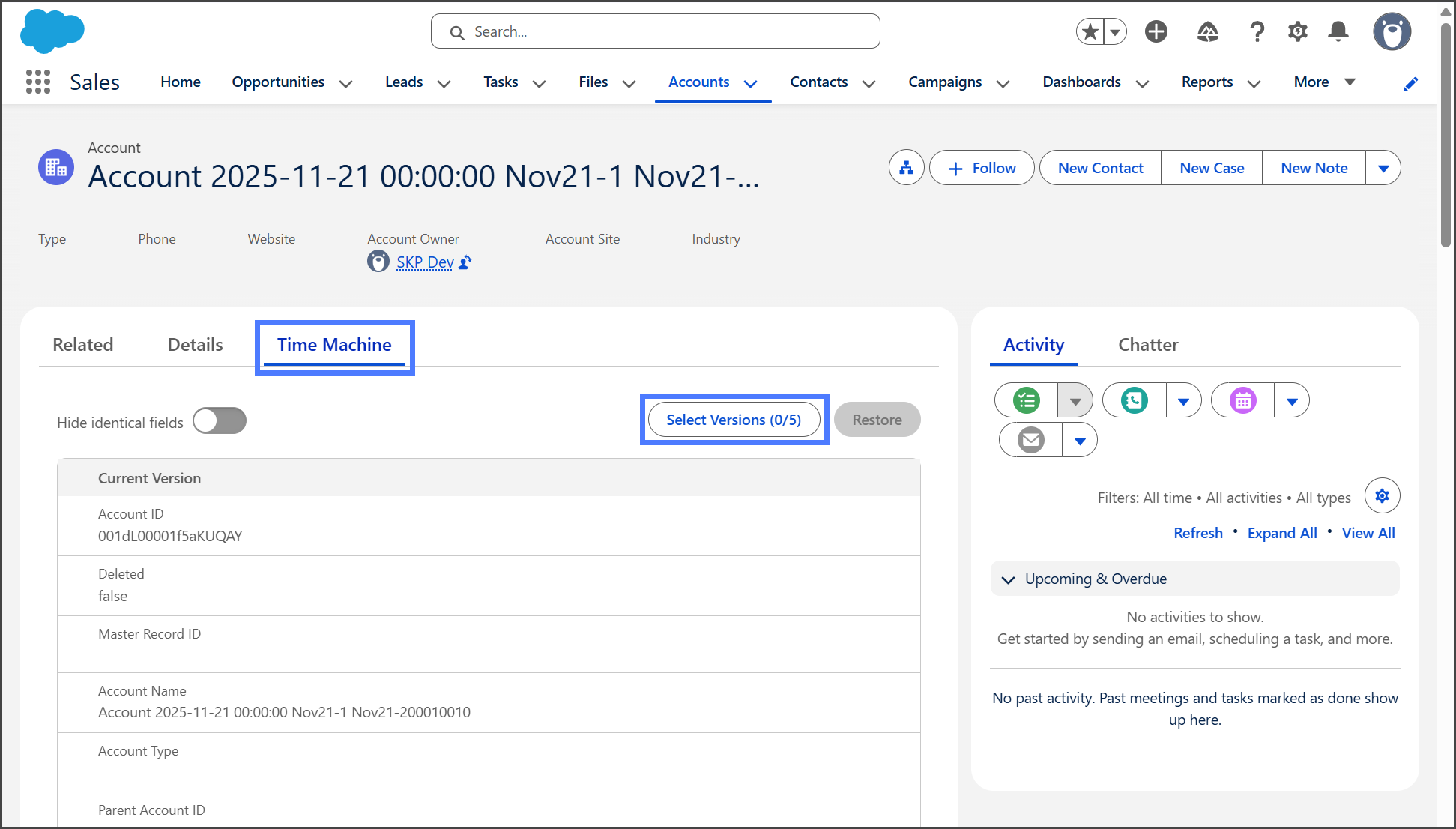View notifications bell icon
This screenshot has width=1456, height=829.
click(1338, 31)
